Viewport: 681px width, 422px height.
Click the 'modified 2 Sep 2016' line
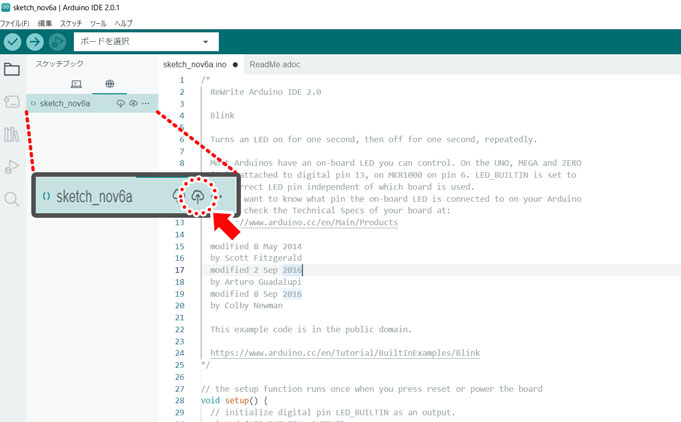(x=256, y=270)
